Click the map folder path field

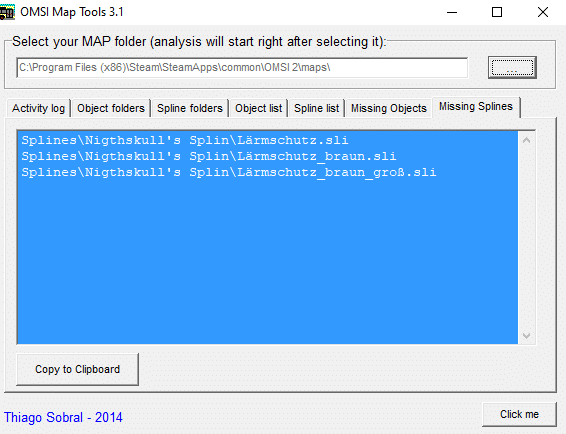pyautogui.click(x=242, y=68)
